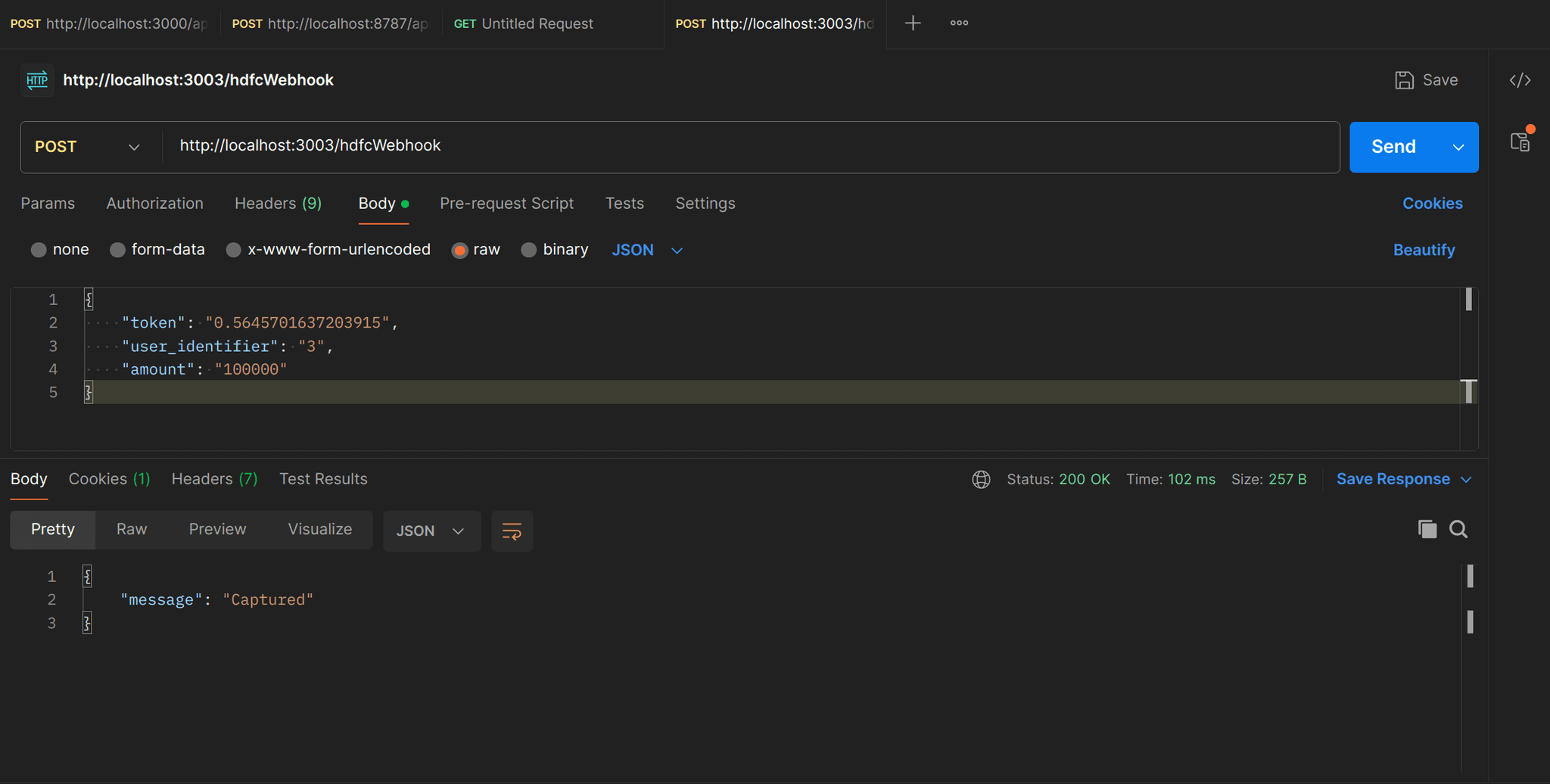Select the binary body type
The height and width of the screenshot is (784, 1550).
pos(555,250)
